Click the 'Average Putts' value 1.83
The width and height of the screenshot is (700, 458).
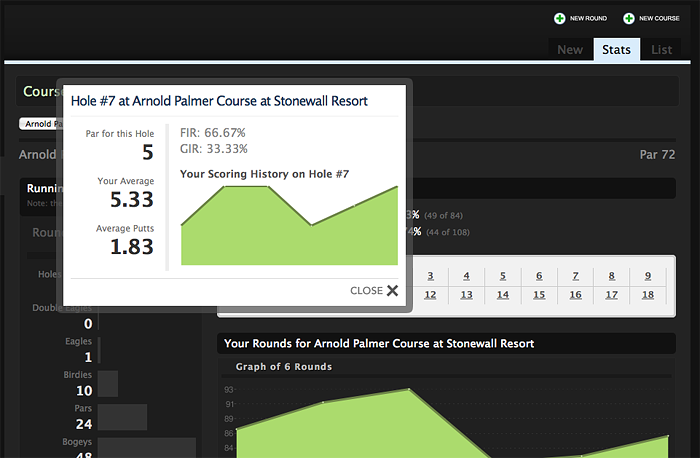[132, 247]
